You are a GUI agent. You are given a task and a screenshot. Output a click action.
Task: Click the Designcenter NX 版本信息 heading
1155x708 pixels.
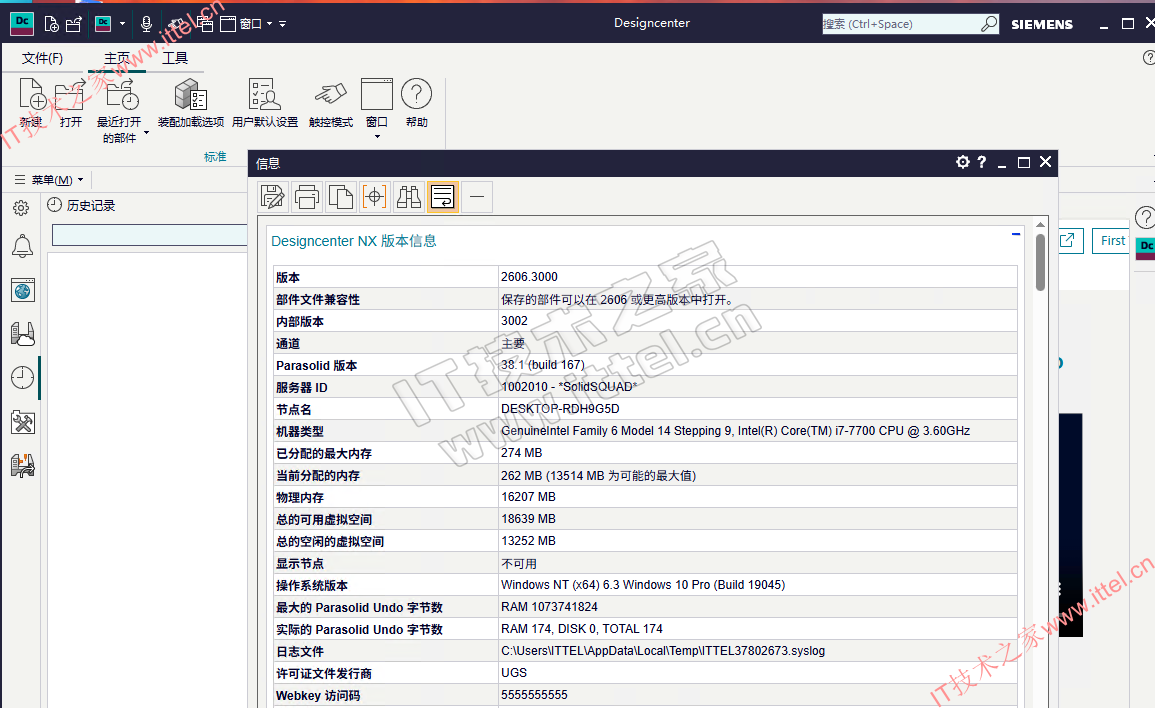click(354, 241)
